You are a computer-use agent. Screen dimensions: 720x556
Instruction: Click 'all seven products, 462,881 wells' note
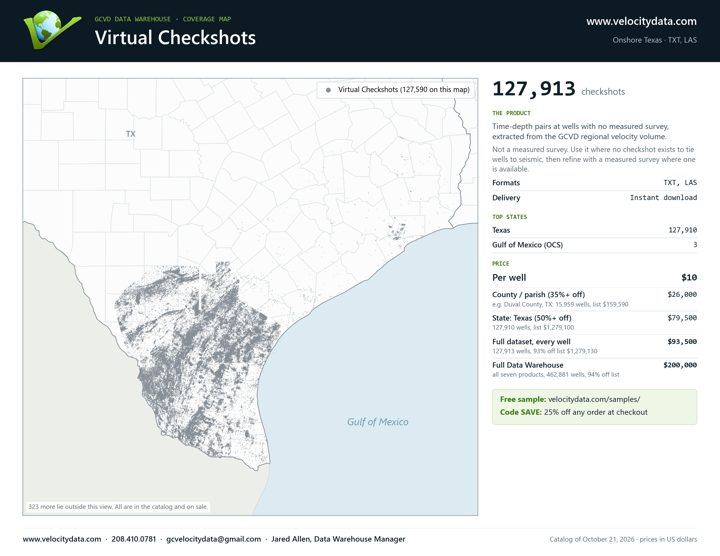pos(556,375)
